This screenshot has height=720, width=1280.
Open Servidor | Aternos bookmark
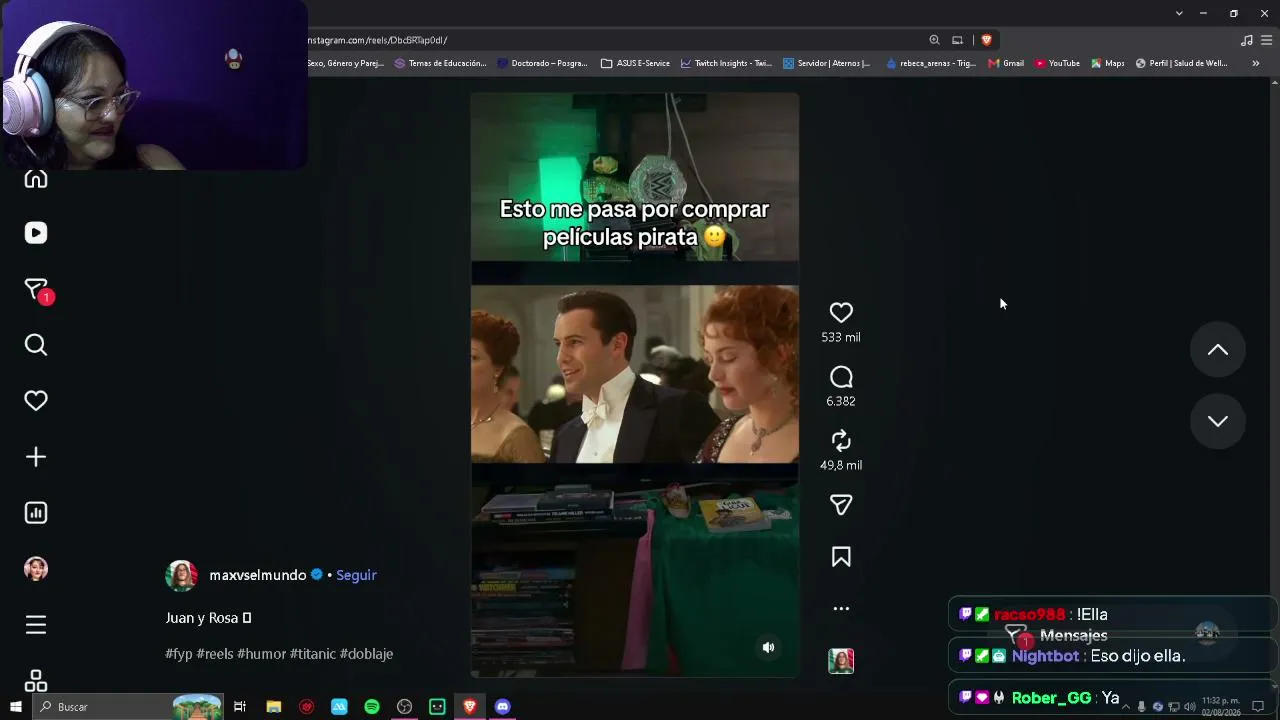coord(827,63)
